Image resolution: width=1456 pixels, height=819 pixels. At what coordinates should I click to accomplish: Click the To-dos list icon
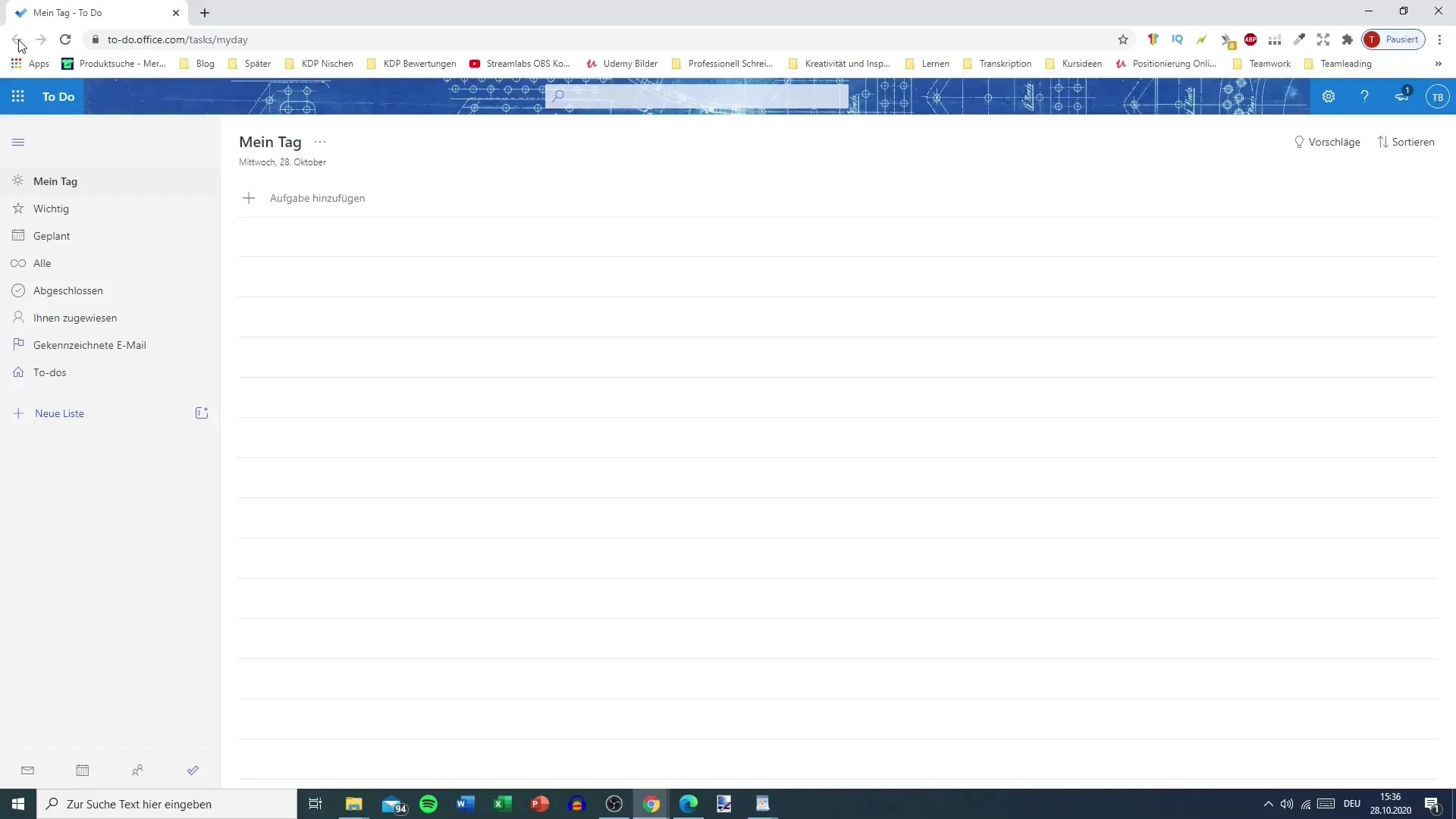18,372
